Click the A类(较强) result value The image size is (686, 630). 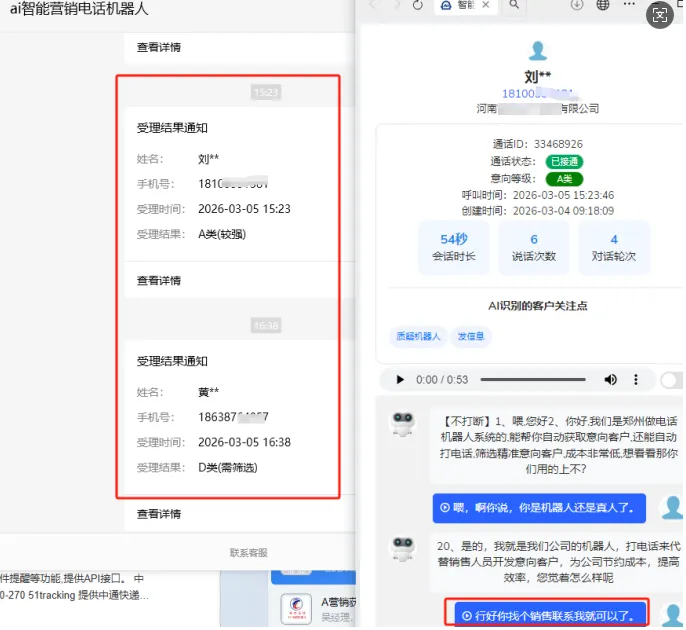pyautogui.click(x=222, y=234)
